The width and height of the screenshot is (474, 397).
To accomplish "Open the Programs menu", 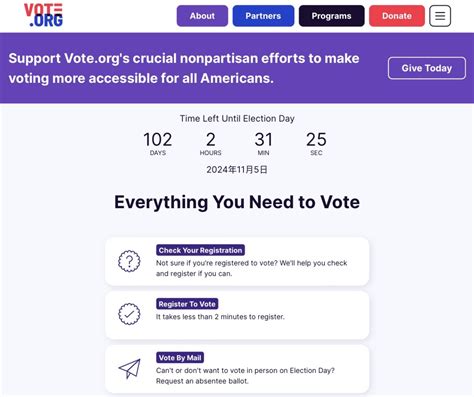I will pos(332,16).
